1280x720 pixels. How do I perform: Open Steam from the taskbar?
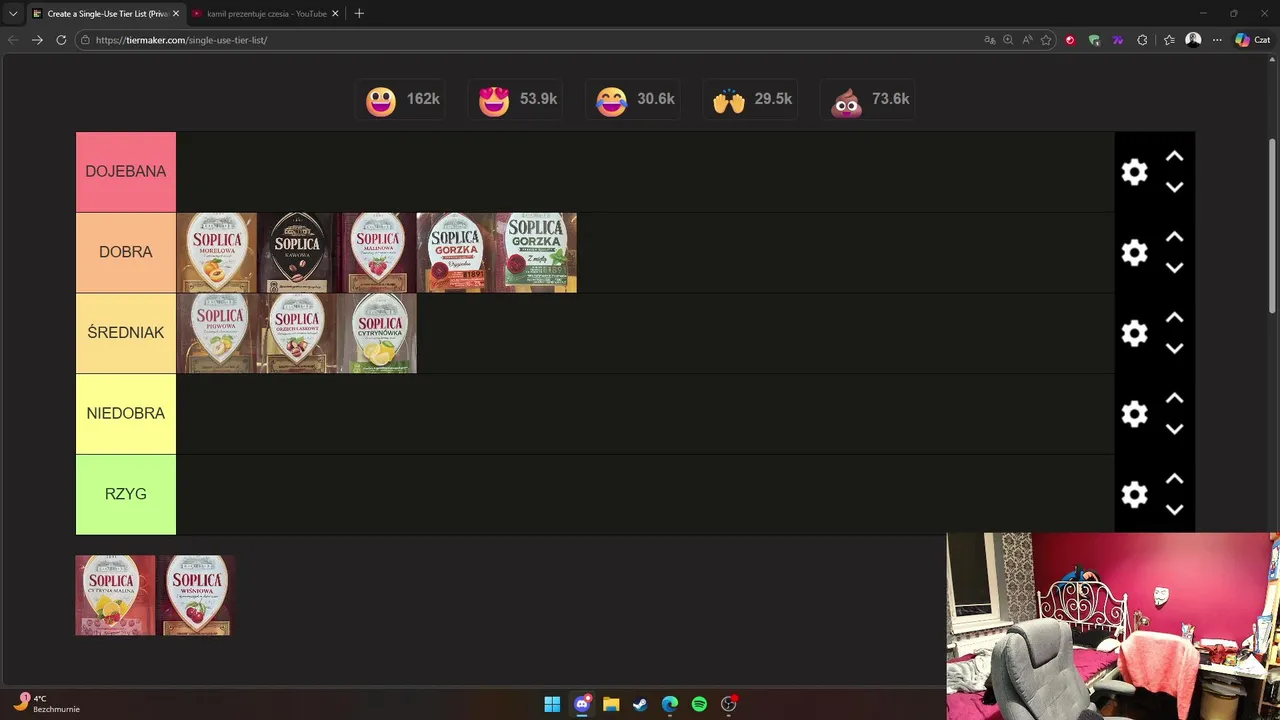tap(640, 704)
